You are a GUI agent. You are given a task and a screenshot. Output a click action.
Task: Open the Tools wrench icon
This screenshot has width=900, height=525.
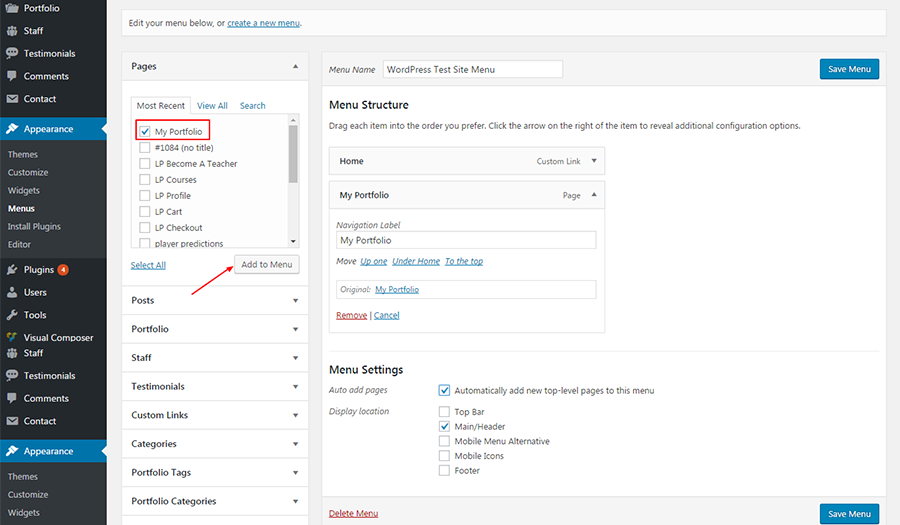pos(12,314)
